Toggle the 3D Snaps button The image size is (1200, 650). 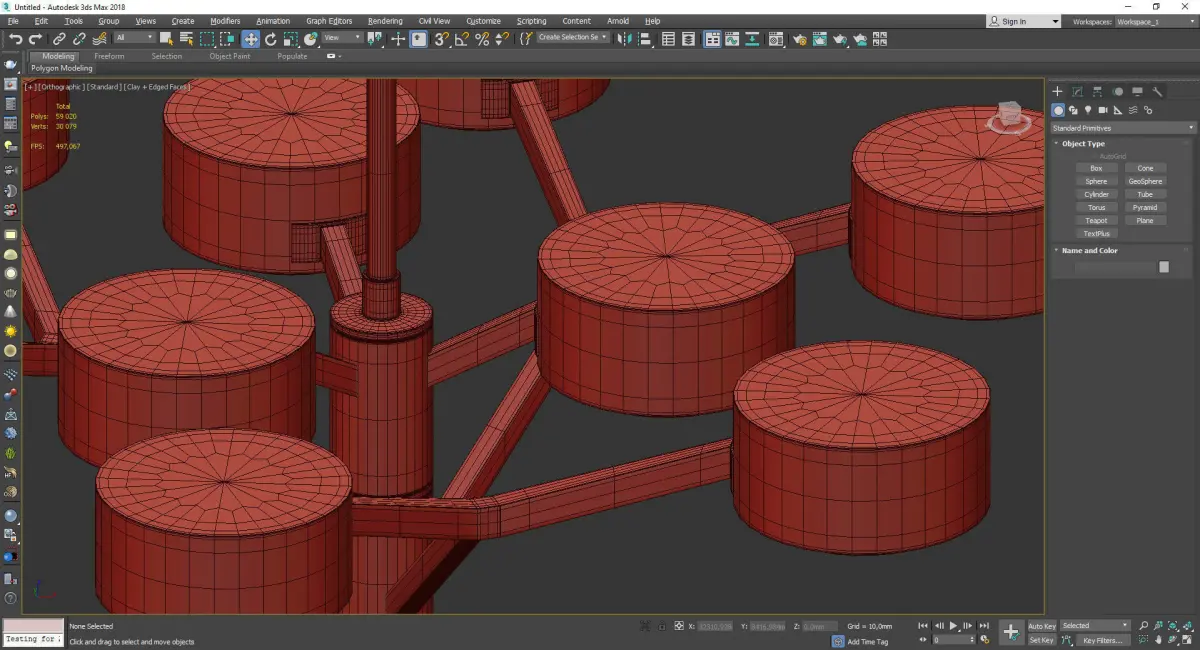[440, 39]
